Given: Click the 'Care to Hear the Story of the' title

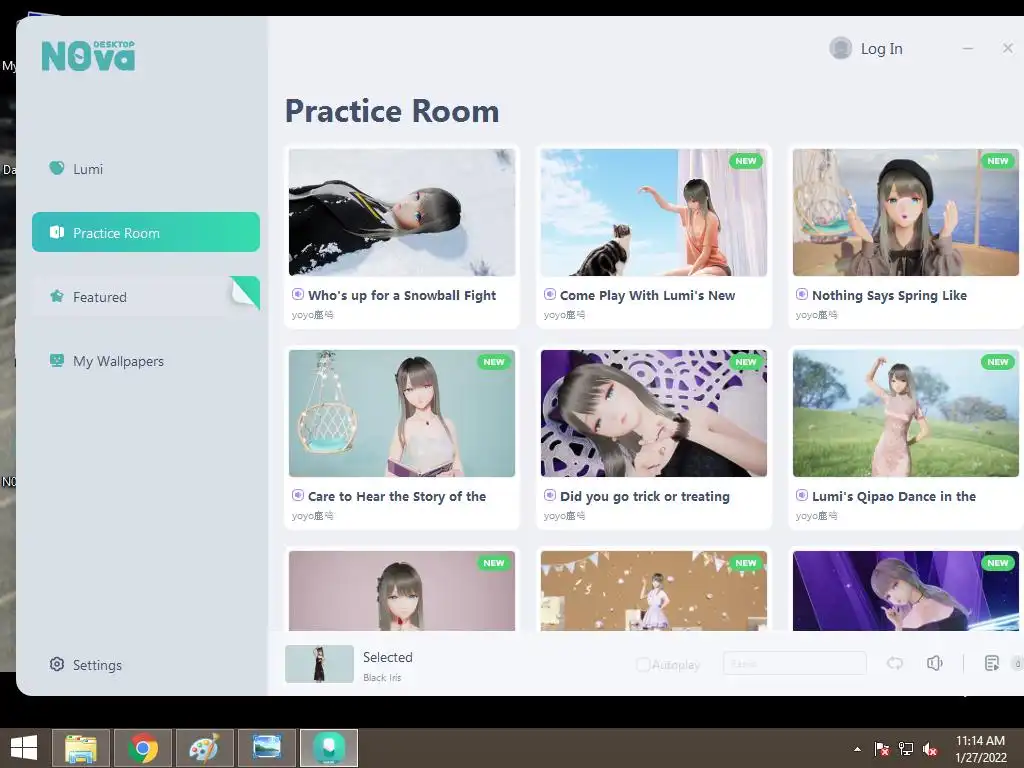Looking at the screenshot, I should [396, 496].
